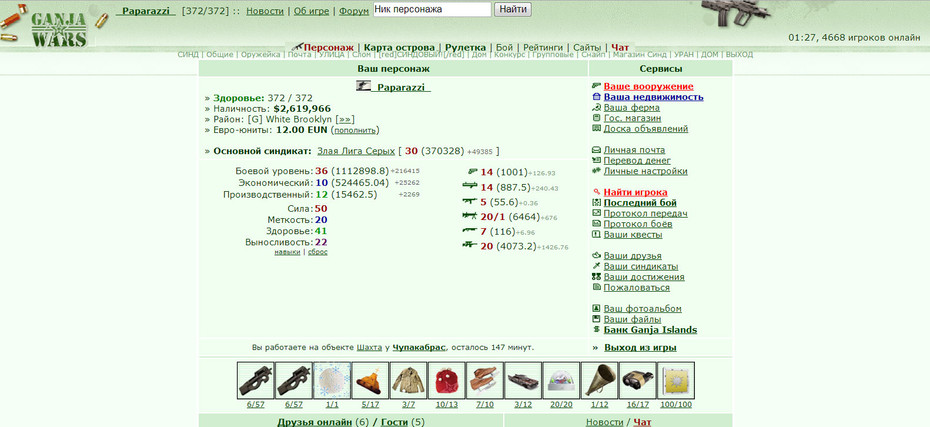Focus the Ник персонажа search field
This screenshot has height=427, width=930.
(x=432, y=9)
